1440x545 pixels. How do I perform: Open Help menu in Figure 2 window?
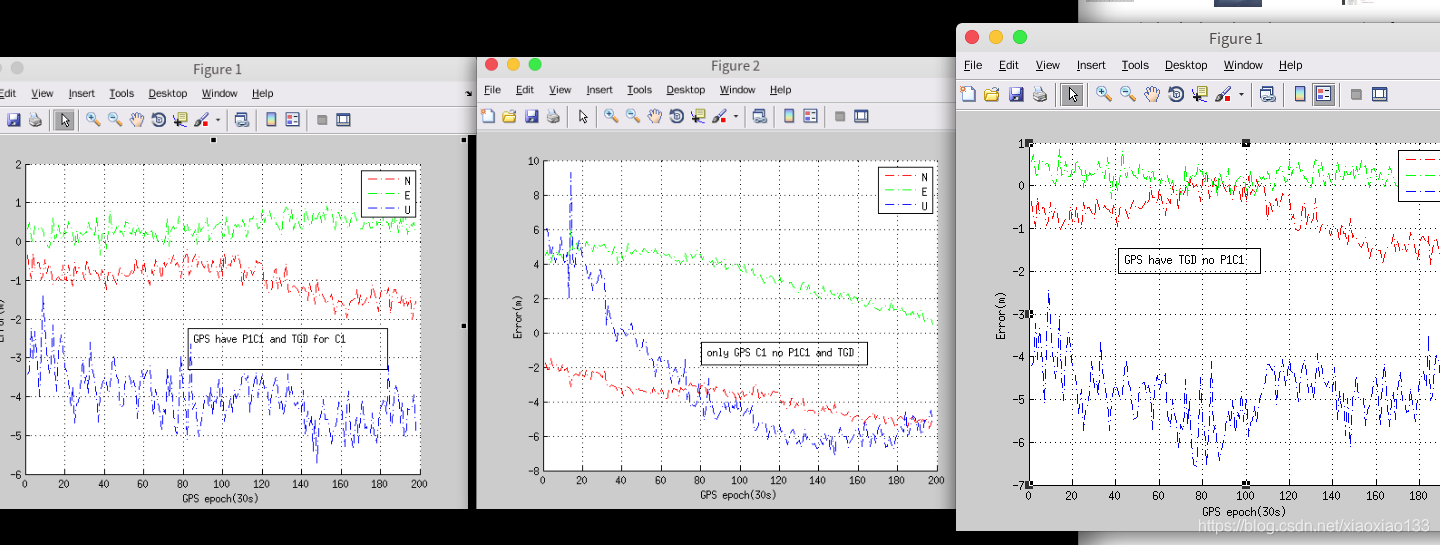pyautogui.click(x=780, y=90)
